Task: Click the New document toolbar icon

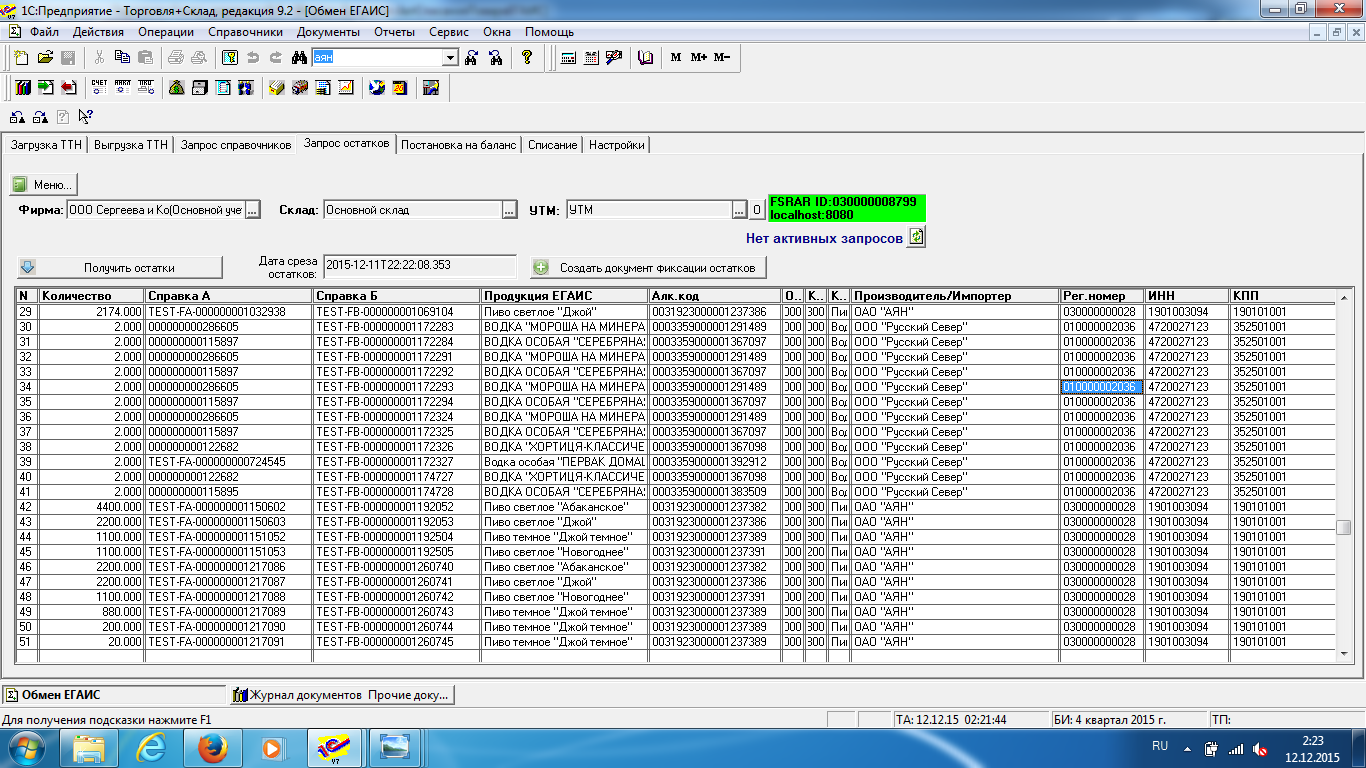Action: 21,58
